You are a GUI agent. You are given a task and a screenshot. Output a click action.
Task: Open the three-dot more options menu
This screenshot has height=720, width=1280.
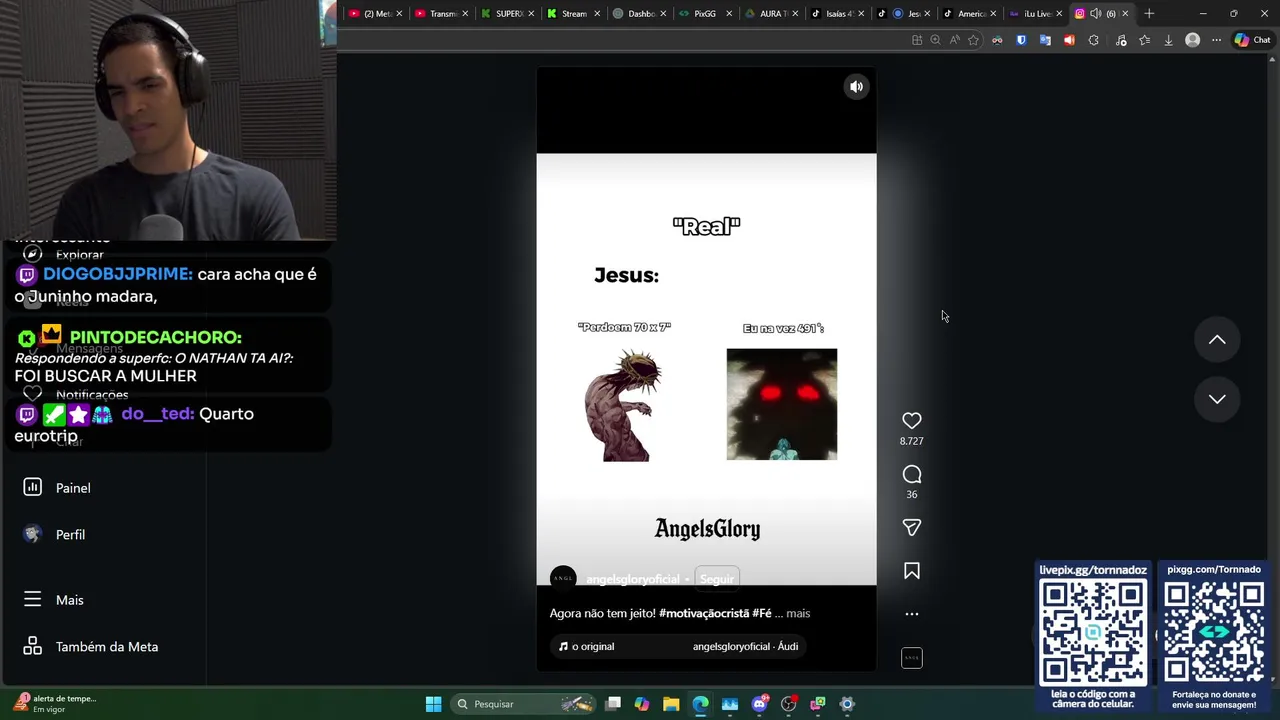911,614
